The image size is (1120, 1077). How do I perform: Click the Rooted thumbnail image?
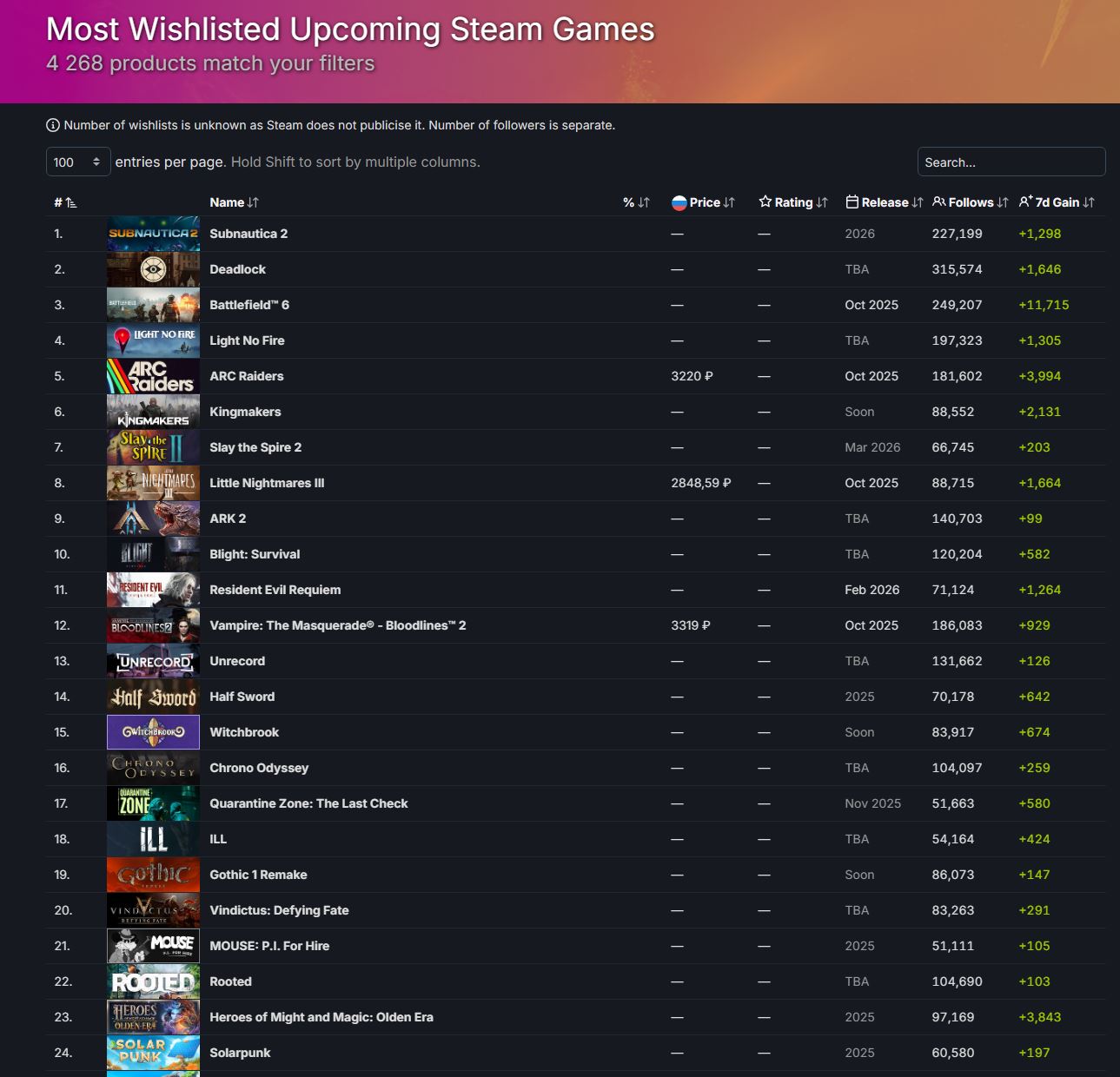coord(153,981)
